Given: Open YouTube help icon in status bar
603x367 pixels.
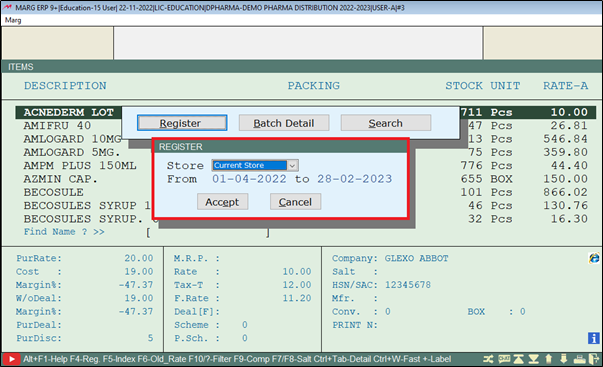Looking at the screenshot, I should [x=12, y=359].
